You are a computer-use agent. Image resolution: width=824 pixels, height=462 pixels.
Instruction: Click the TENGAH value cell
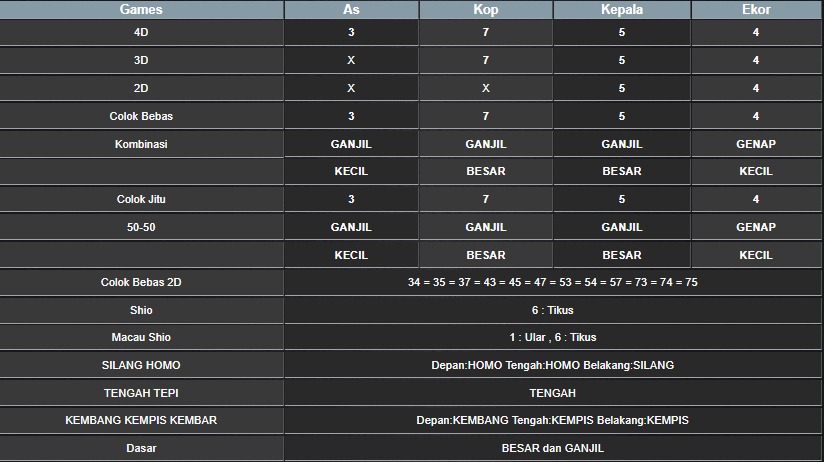(x=553, y=393)
